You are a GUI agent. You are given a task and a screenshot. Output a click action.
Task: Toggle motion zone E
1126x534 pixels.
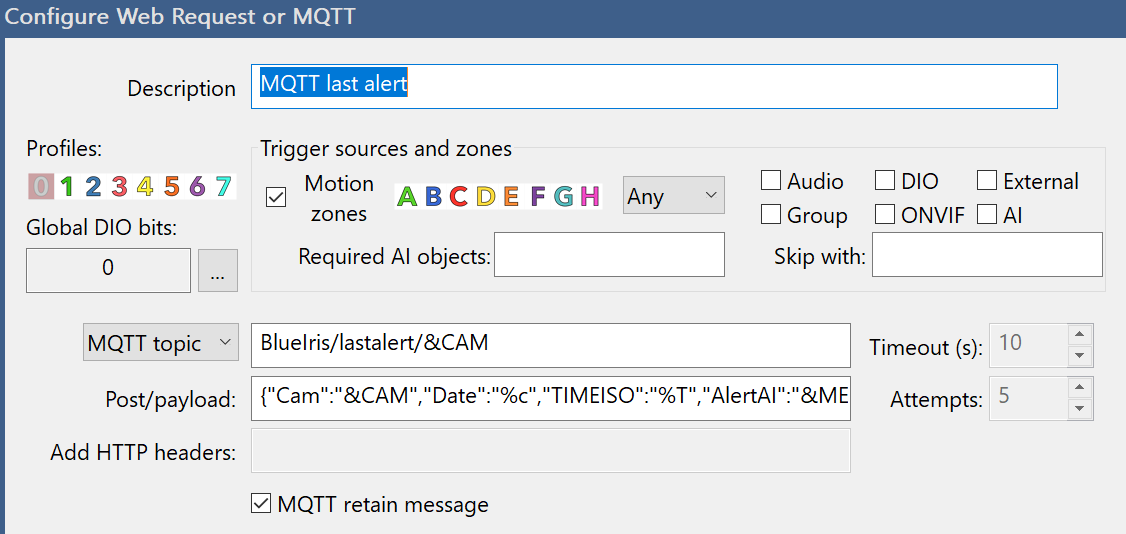pyautogui.click(x=511, y=196)
